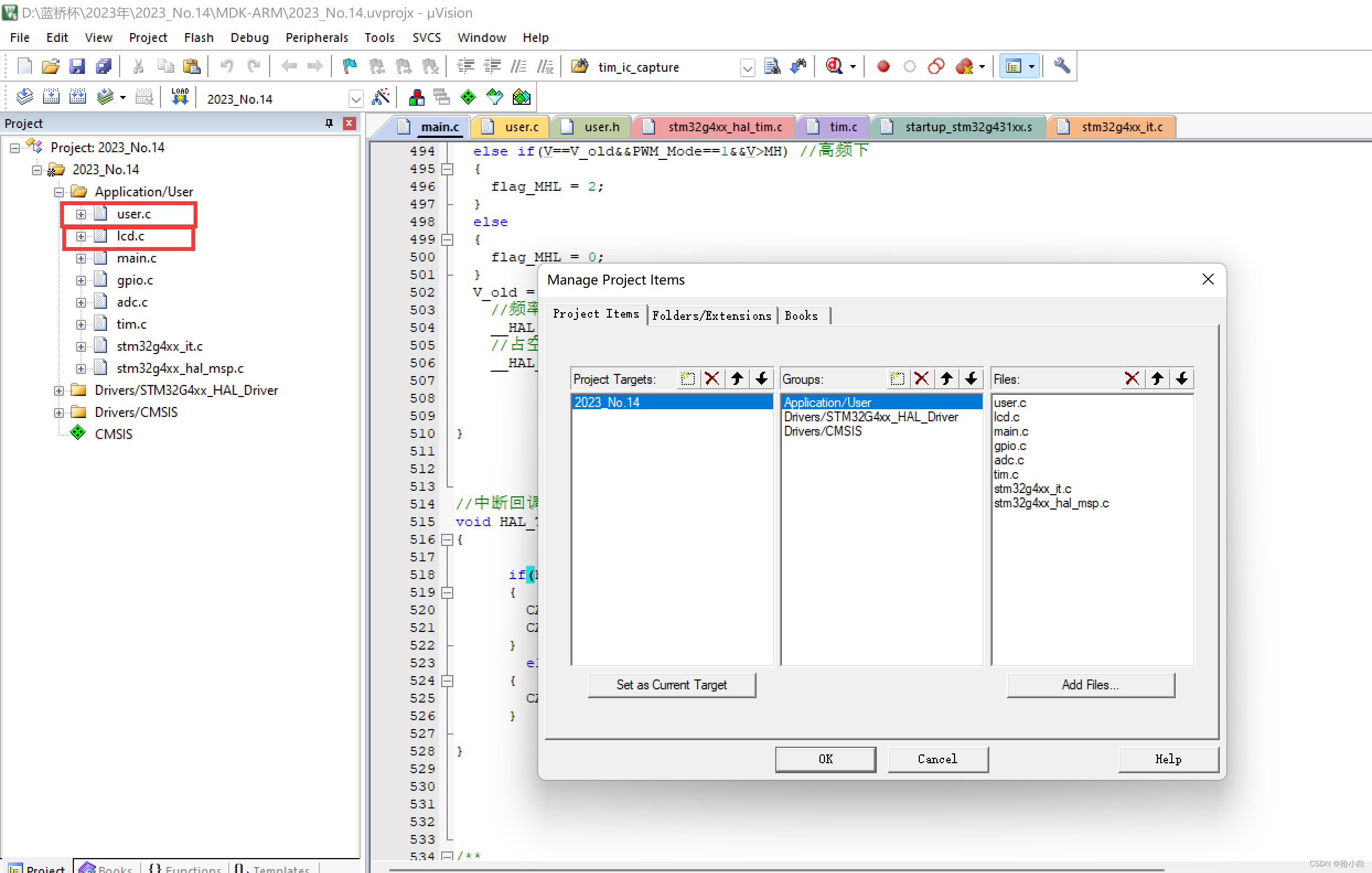Click the Rebuild all targets icon
This screenshot has height=873, width=1372.
pyautogui.click(x=78, y=98)
